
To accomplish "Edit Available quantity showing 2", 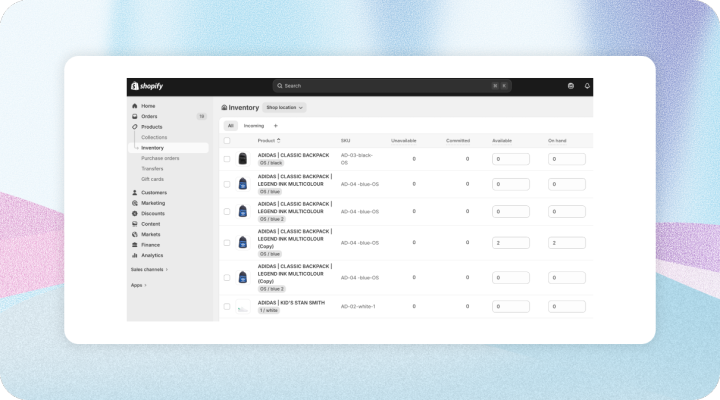I will [511, 242].
